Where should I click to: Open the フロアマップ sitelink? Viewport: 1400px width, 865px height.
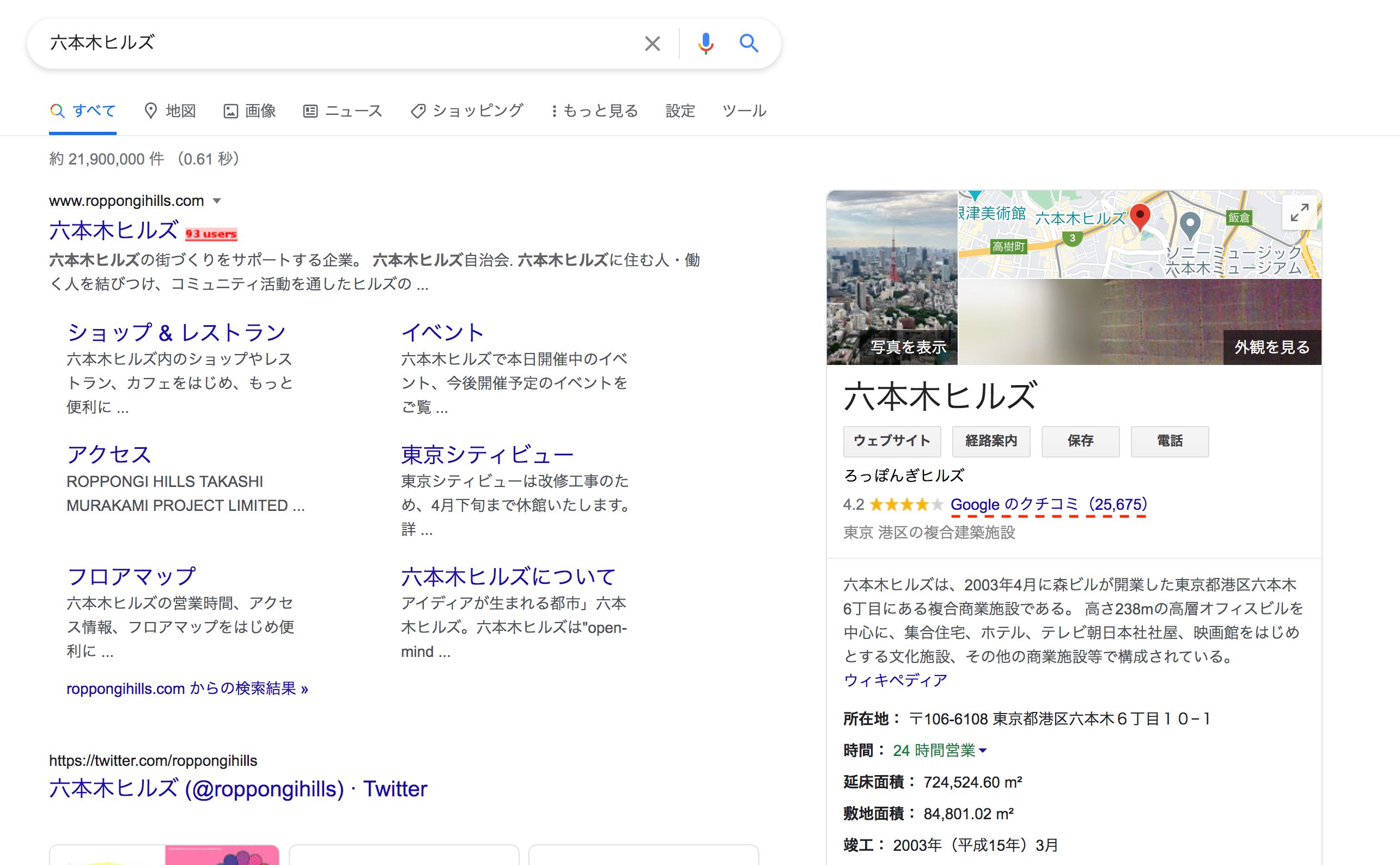[131, 577]
